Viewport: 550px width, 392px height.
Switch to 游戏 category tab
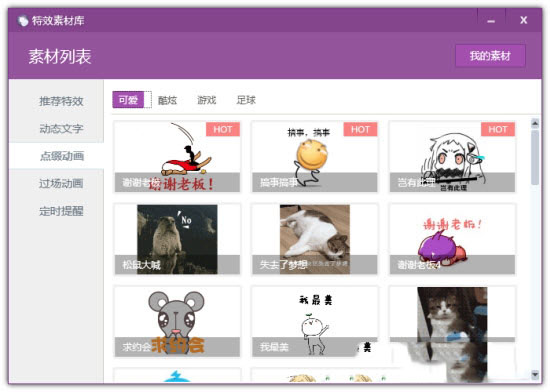point(207,100)
